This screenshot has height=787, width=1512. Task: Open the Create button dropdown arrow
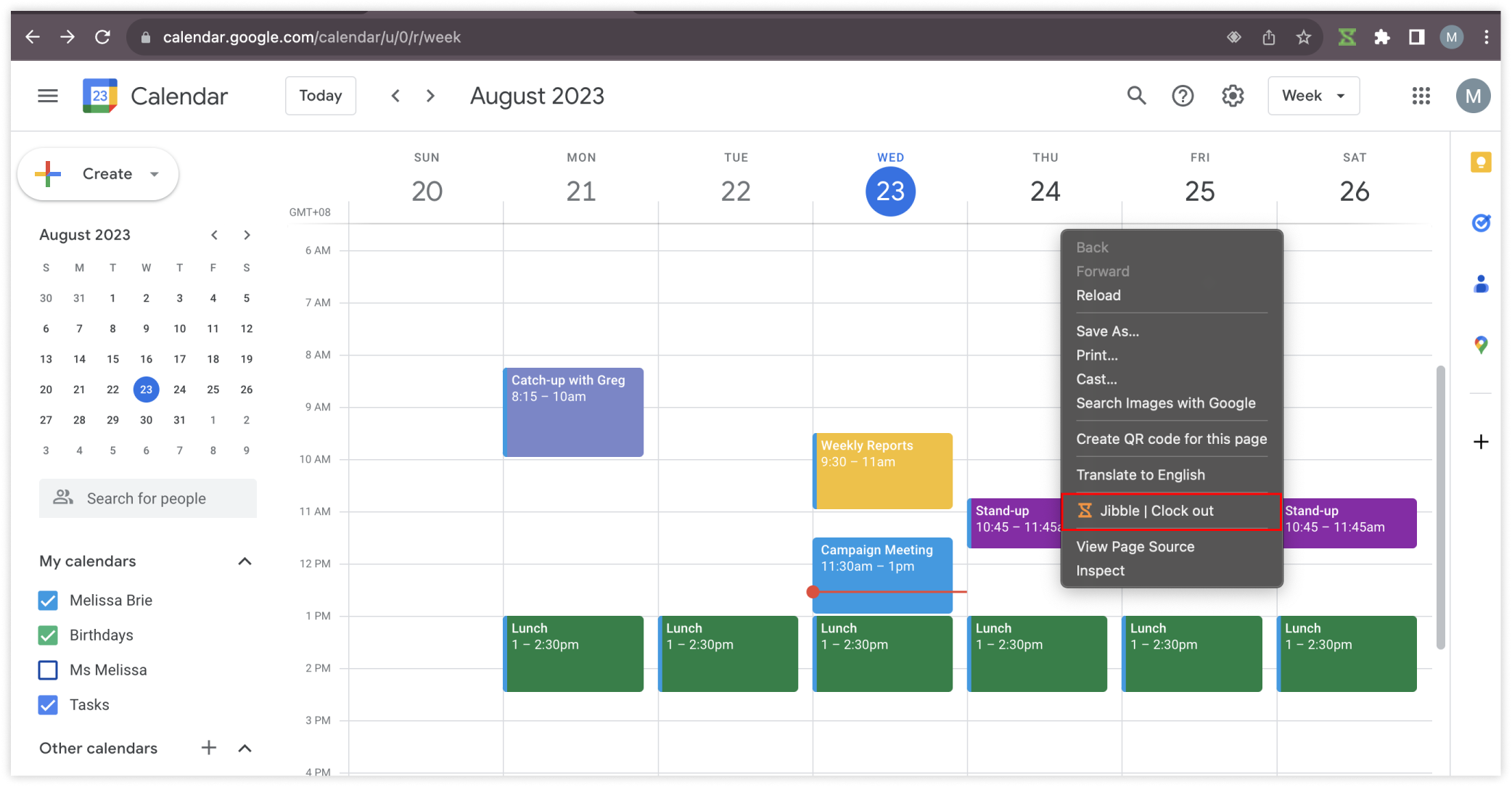click(x=154, y=174)
